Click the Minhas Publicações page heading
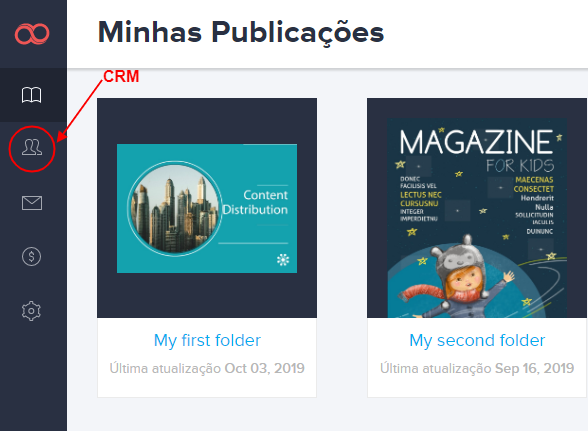This screenshot has width=588, height=431. (241, 33)
